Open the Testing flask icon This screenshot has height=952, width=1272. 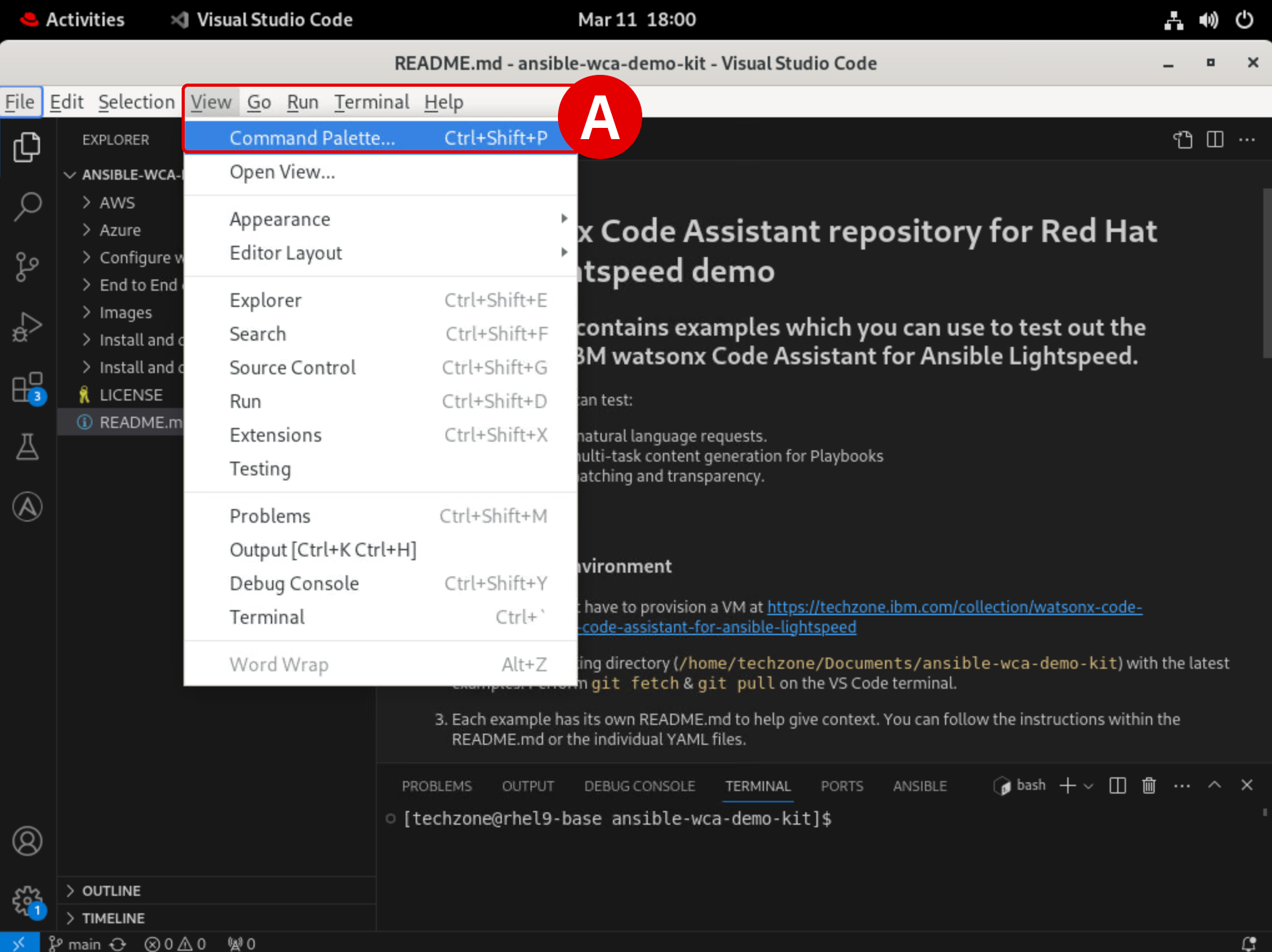[27, 447]
